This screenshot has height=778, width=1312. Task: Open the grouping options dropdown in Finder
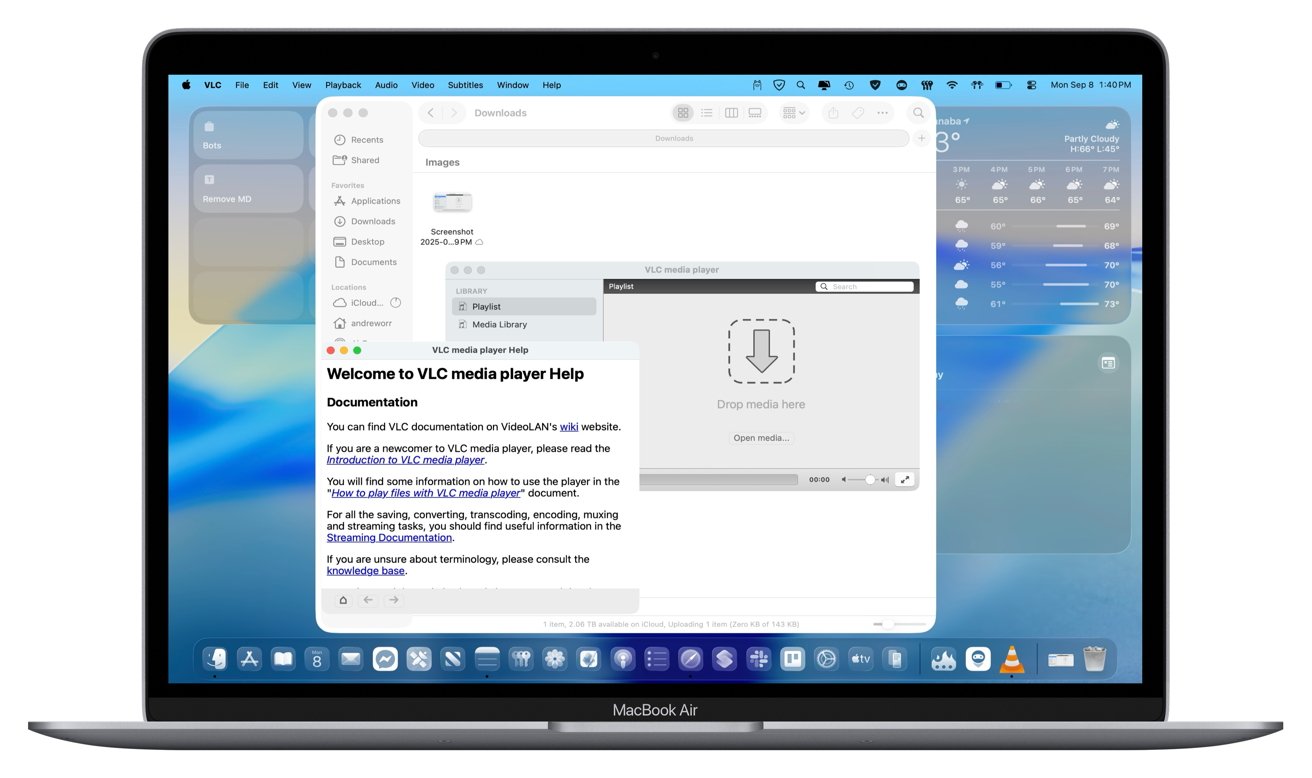(793, 112)
